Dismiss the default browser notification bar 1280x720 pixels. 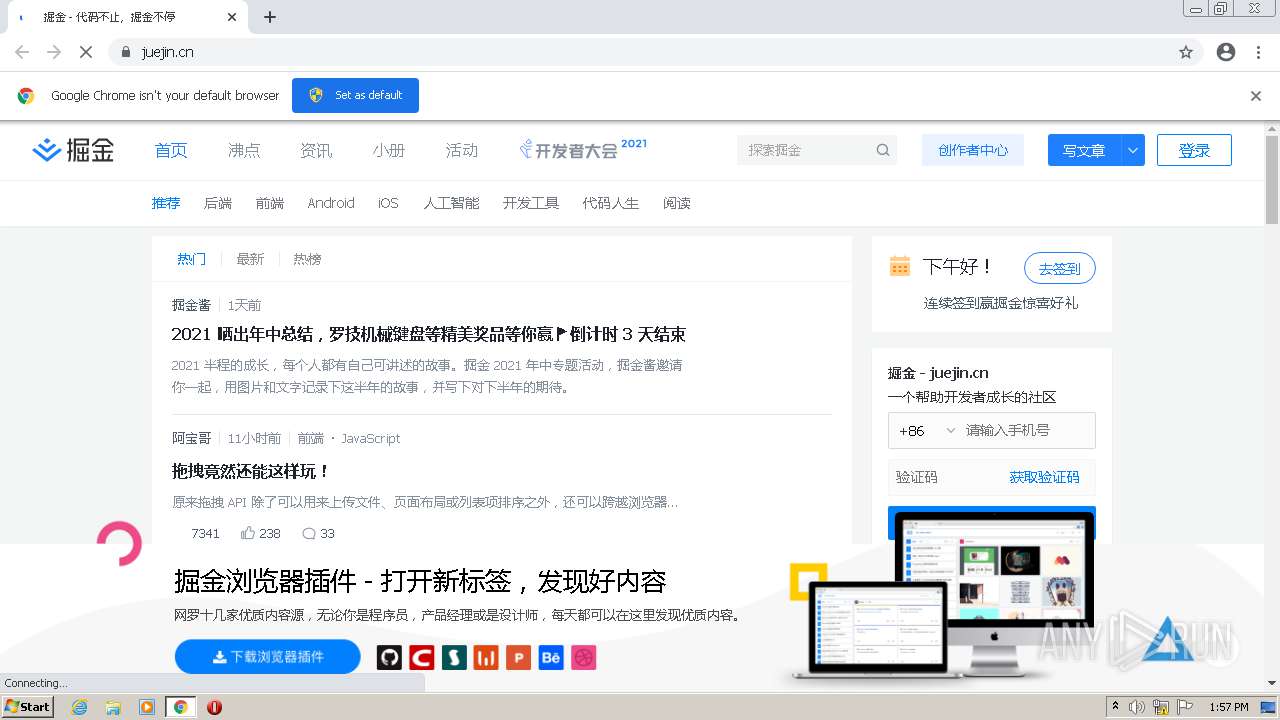[x=1256, y=96]
